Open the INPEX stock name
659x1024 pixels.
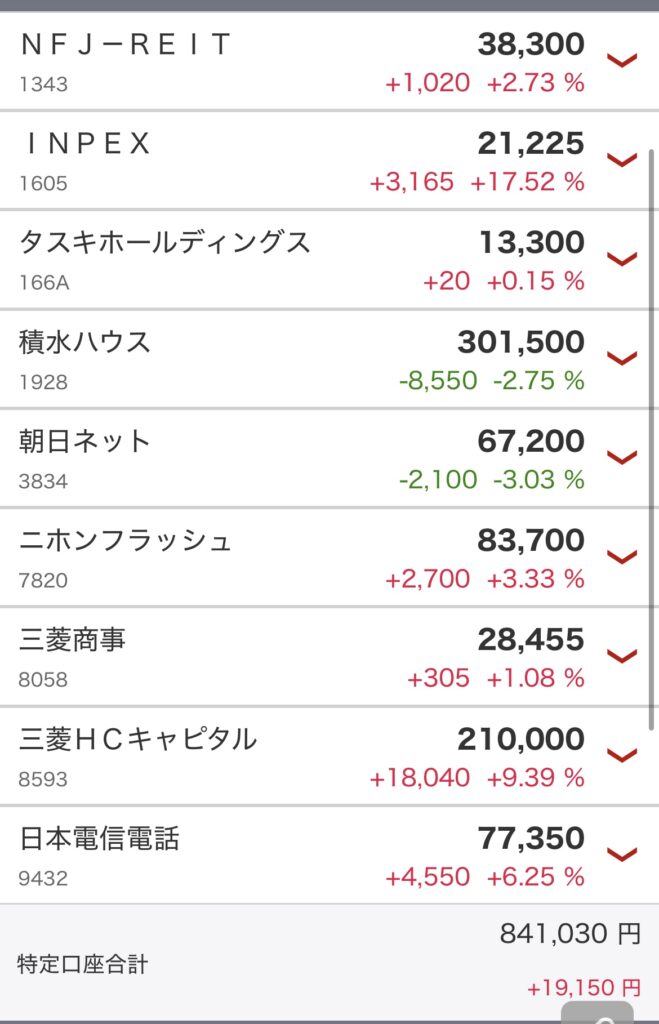[x=86, y=144]
